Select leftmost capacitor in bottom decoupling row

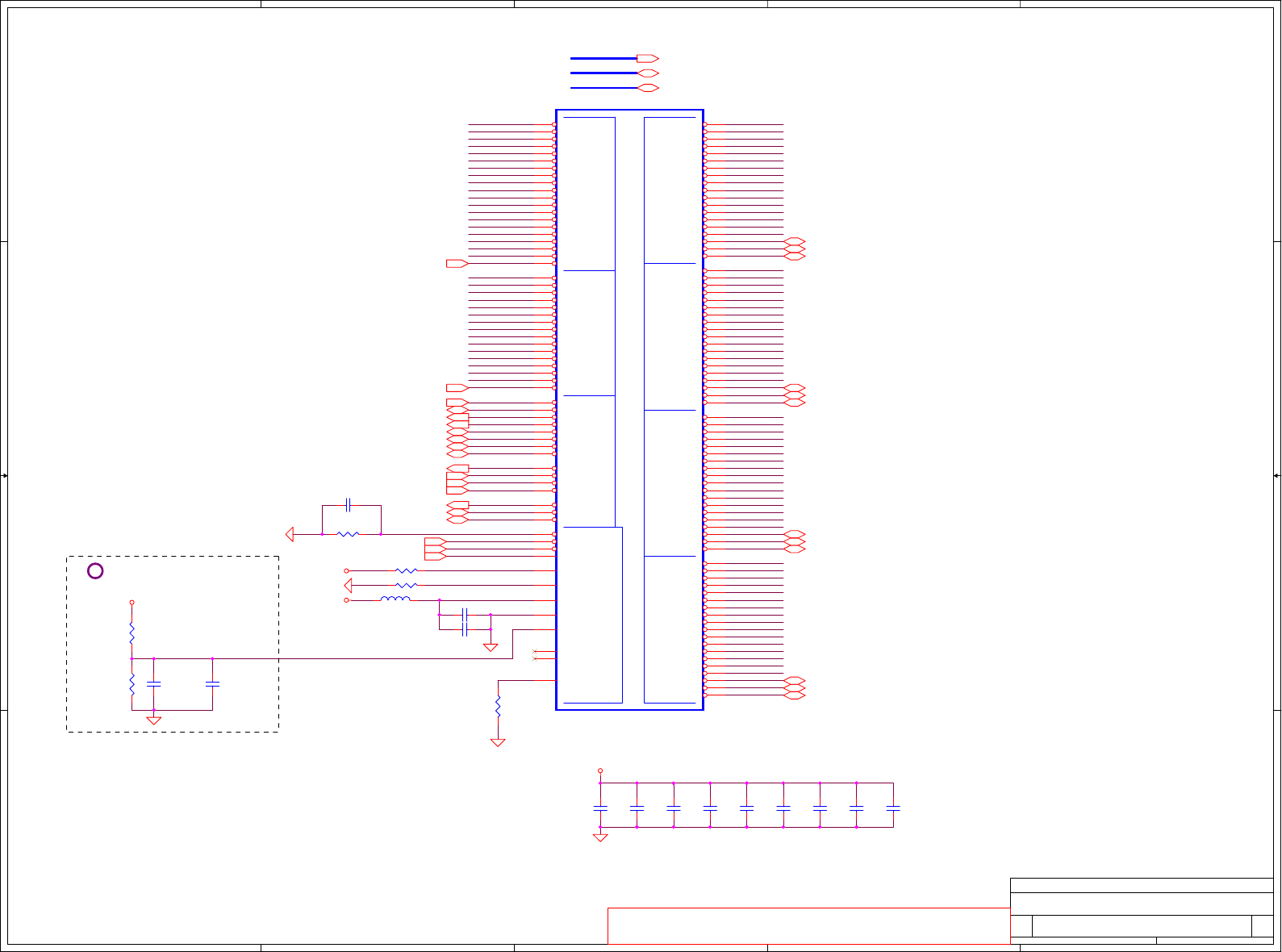600,808
